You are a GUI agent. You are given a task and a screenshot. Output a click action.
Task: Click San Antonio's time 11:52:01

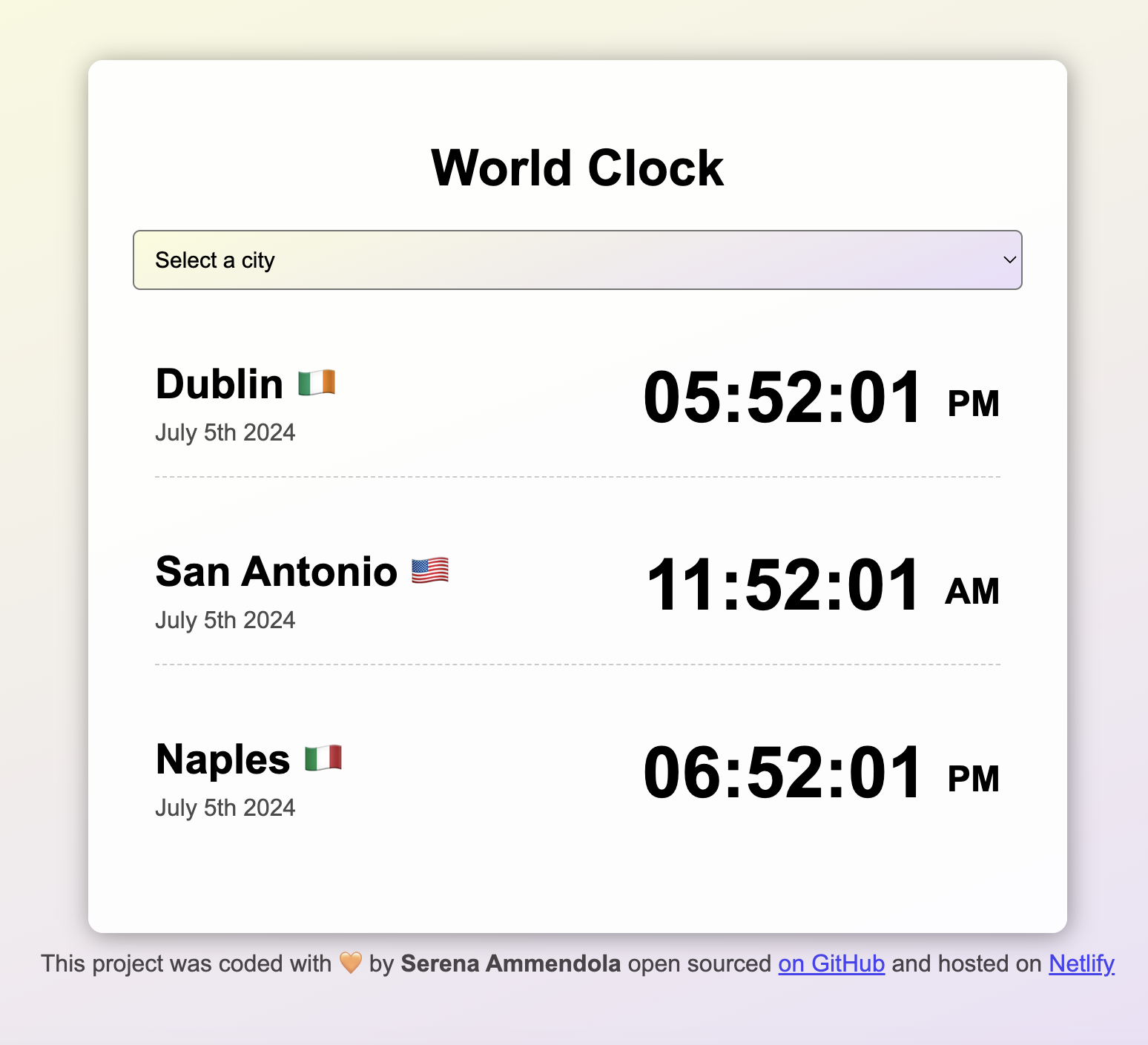pyautogui.click(x=782, y=585)
